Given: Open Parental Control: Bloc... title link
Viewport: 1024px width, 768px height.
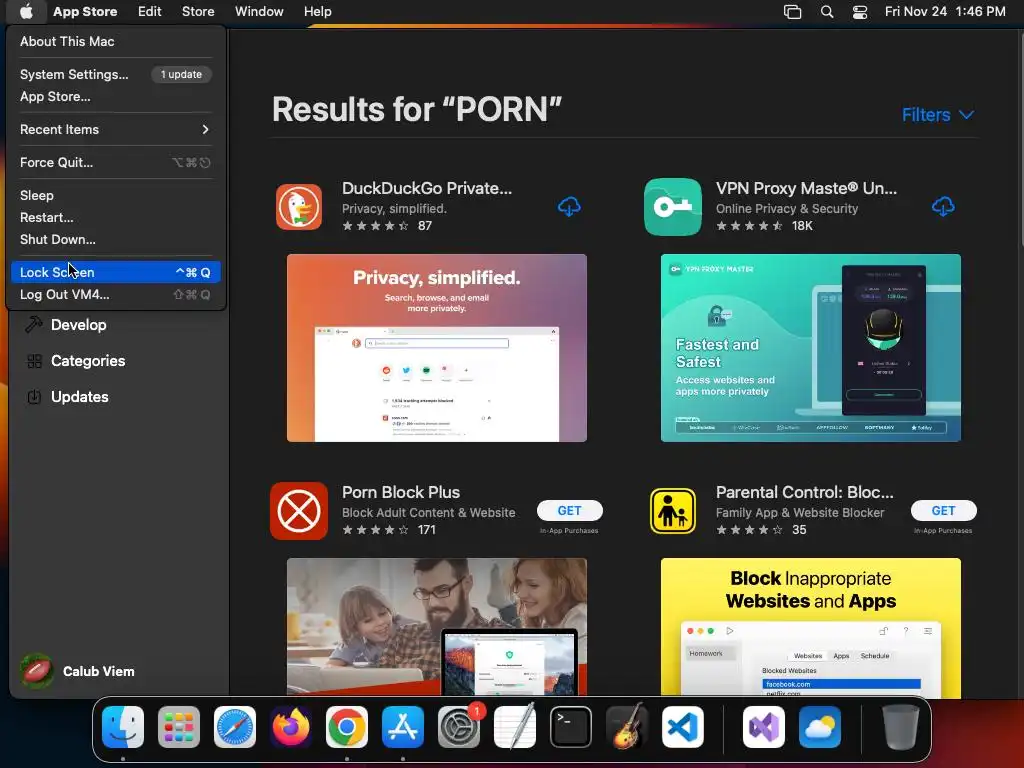Looking at the screenshot, I should point(805,492).
